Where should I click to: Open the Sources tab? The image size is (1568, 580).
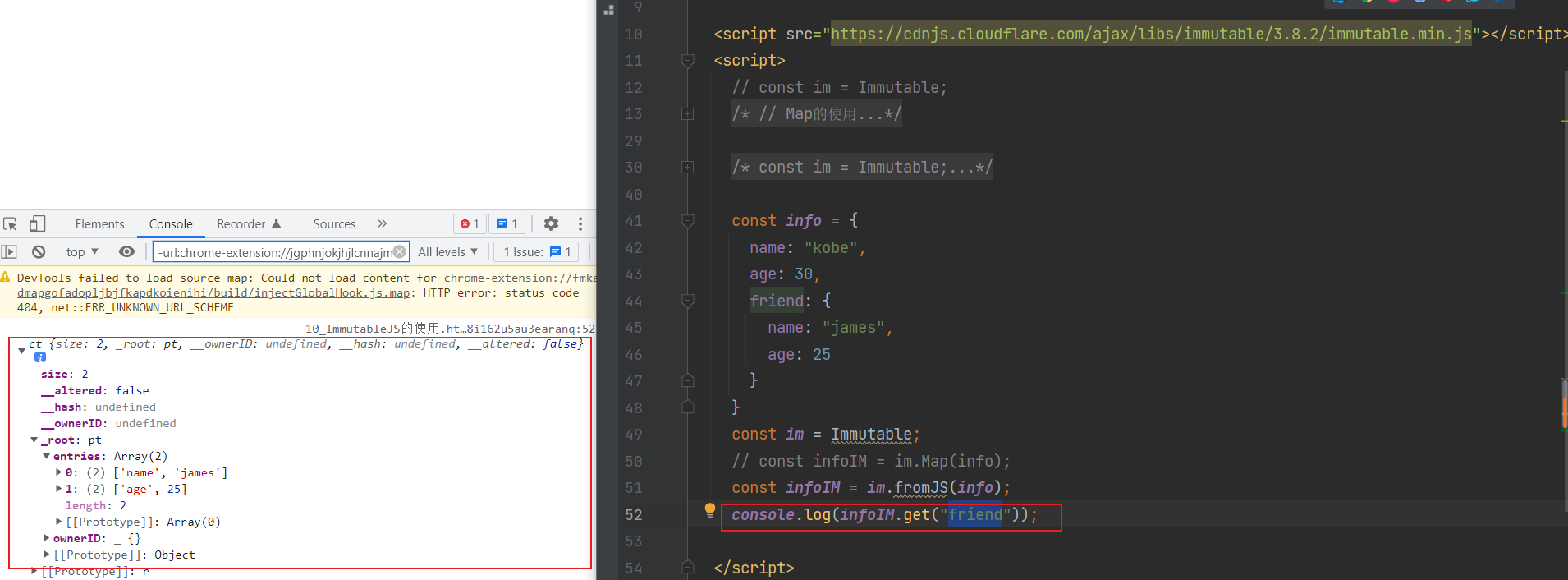334,223
